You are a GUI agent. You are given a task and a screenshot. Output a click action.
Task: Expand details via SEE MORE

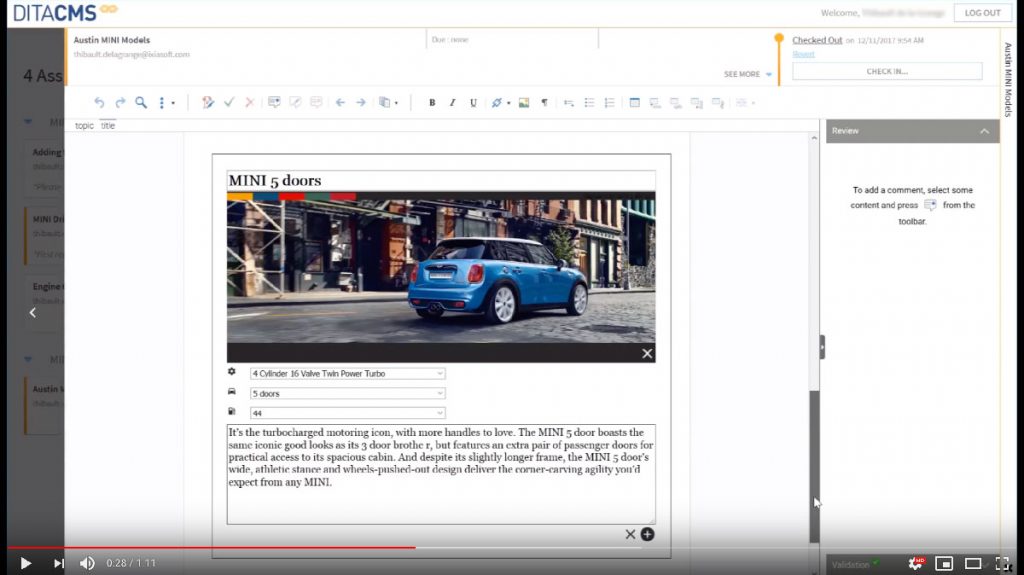[x=747, y=74]
